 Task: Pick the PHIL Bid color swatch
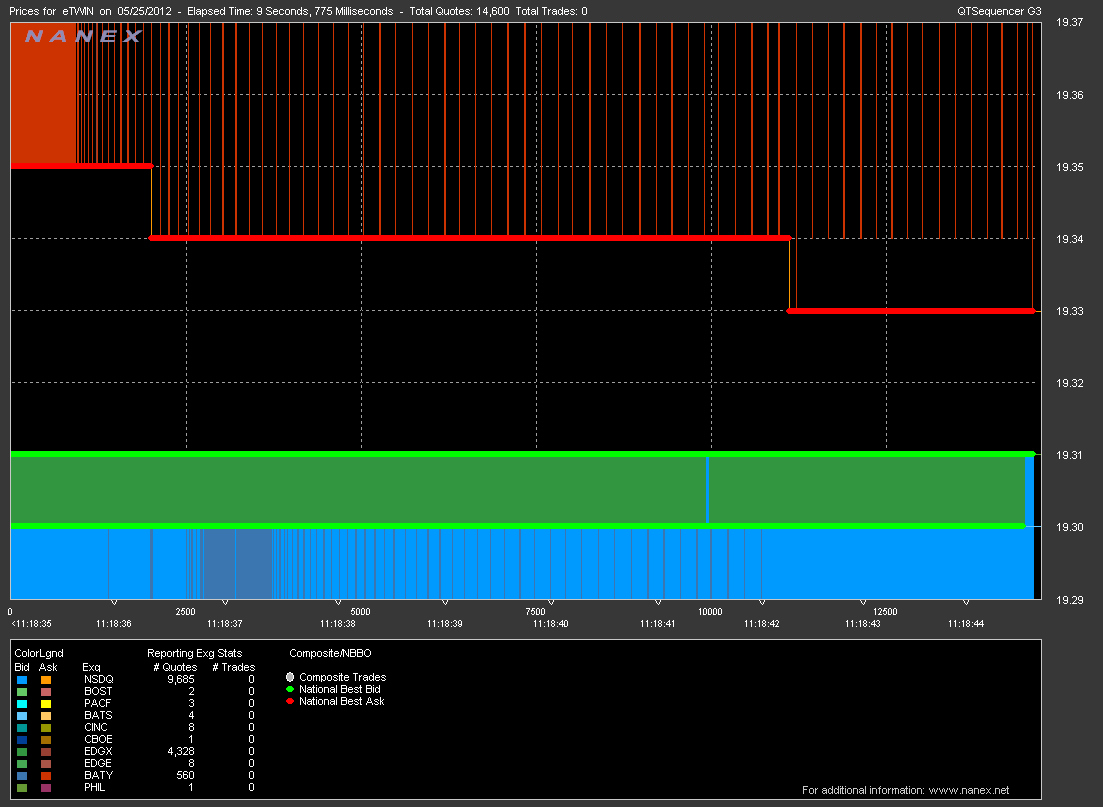click(22, 788)
